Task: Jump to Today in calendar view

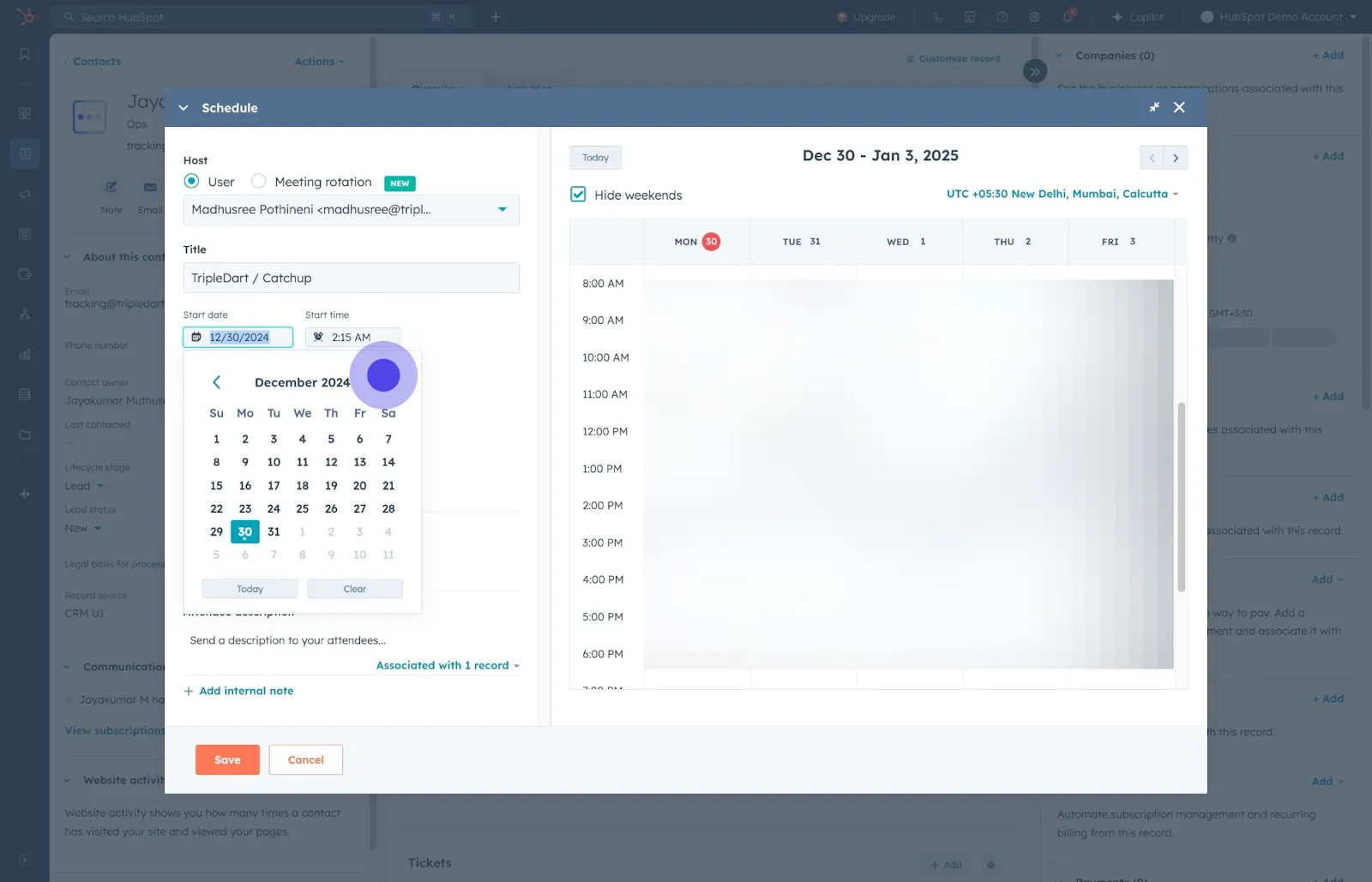Action: tap(595, 158)
